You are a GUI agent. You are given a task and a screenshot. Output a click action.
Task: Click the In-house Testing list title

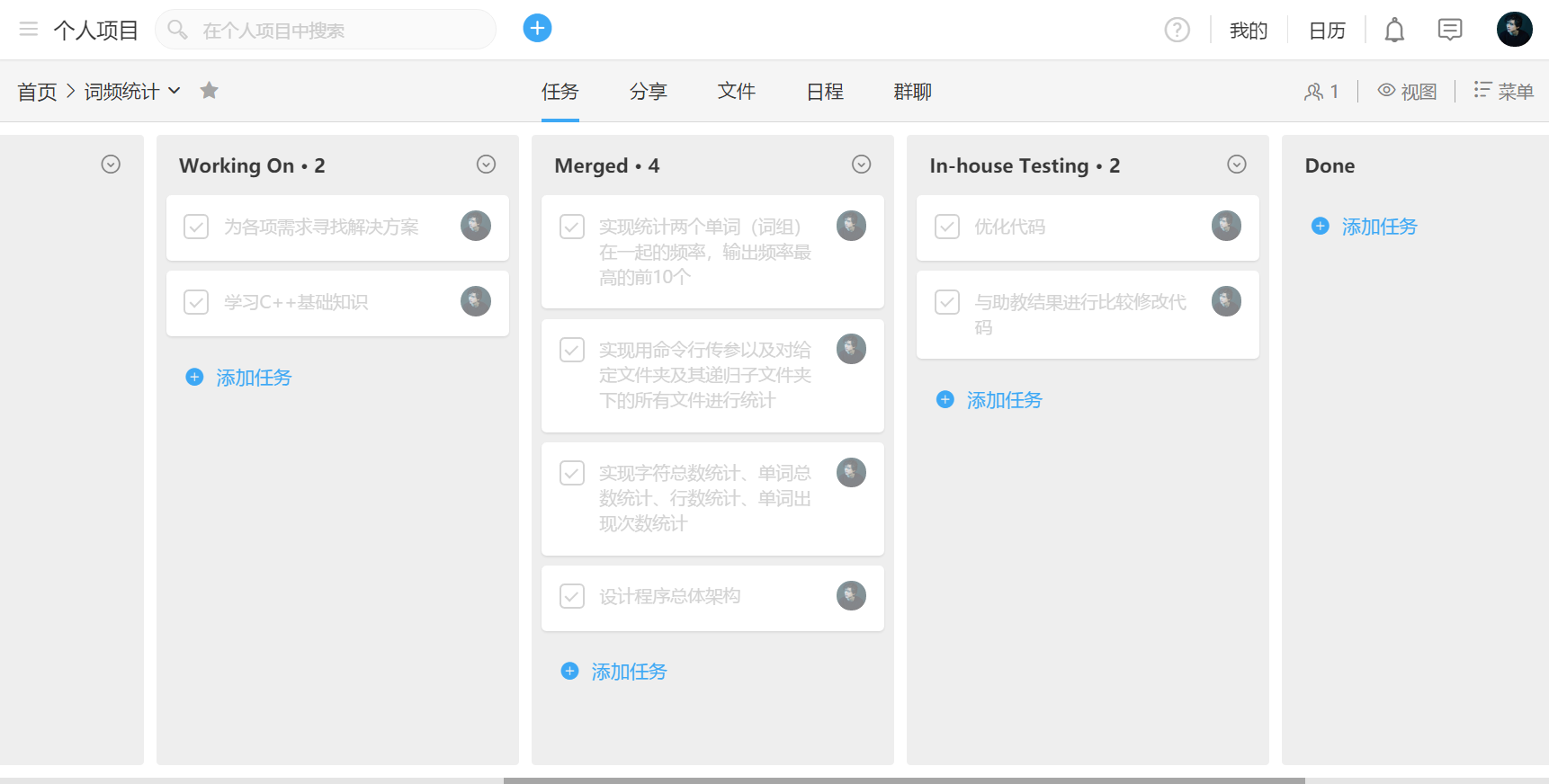tap(1025, 165)
